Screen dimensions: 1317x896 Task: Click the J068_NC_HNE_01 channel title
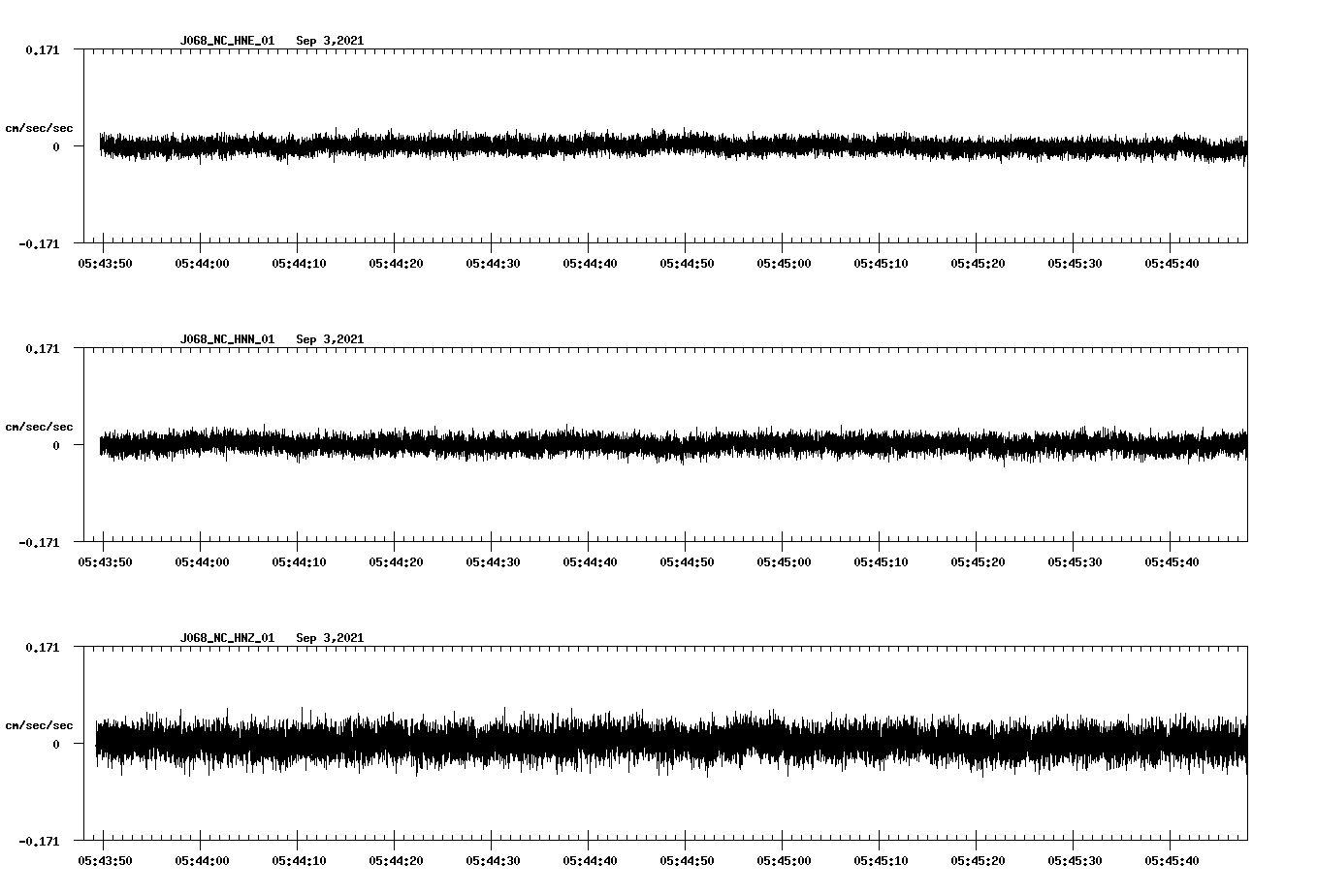(227, 41)
